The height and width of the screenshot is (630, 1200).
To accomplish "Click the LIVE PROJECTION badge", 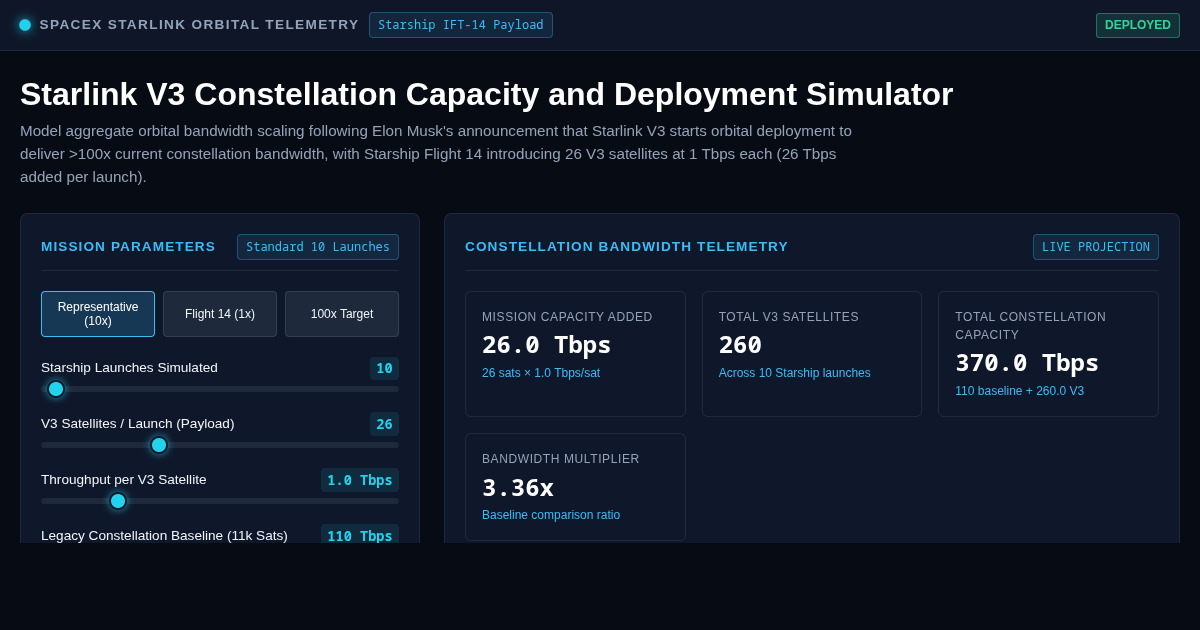I will click(1096, 247).
